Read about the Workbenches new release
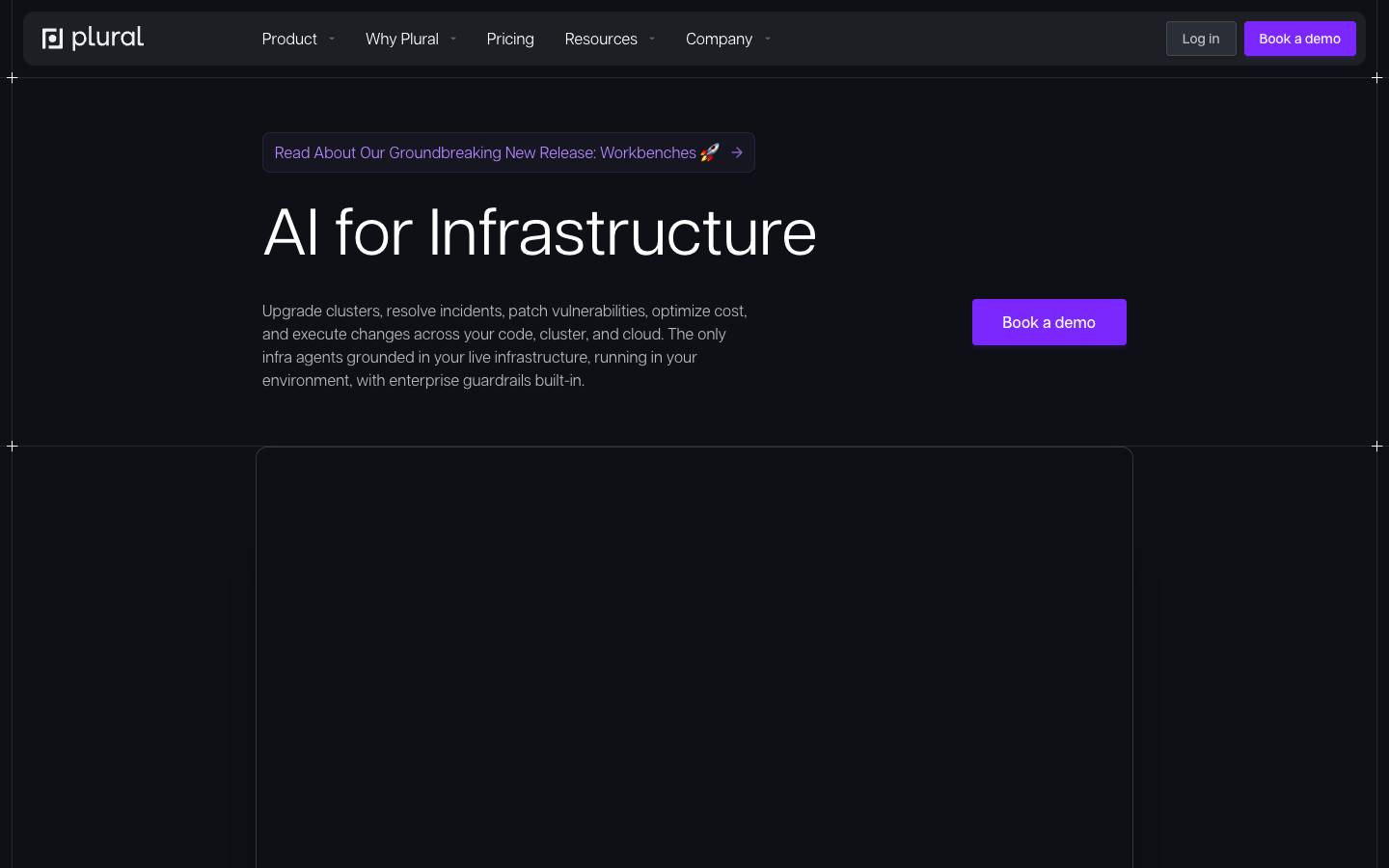The height and width of the screenshot is (868, 1389). click(x=508, y=152)
